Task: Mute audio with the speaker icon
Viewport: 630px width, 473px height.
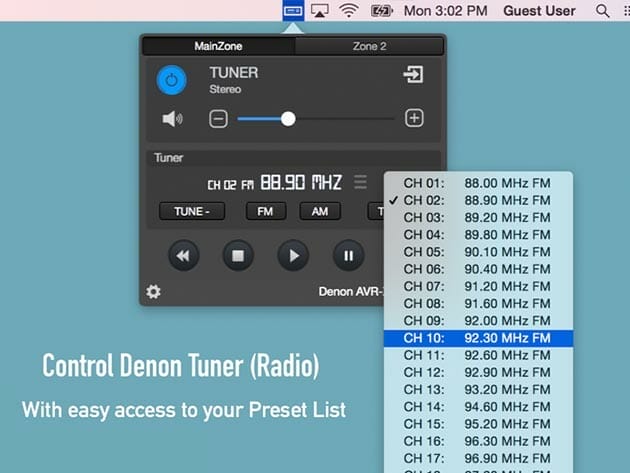Action: 173,119
